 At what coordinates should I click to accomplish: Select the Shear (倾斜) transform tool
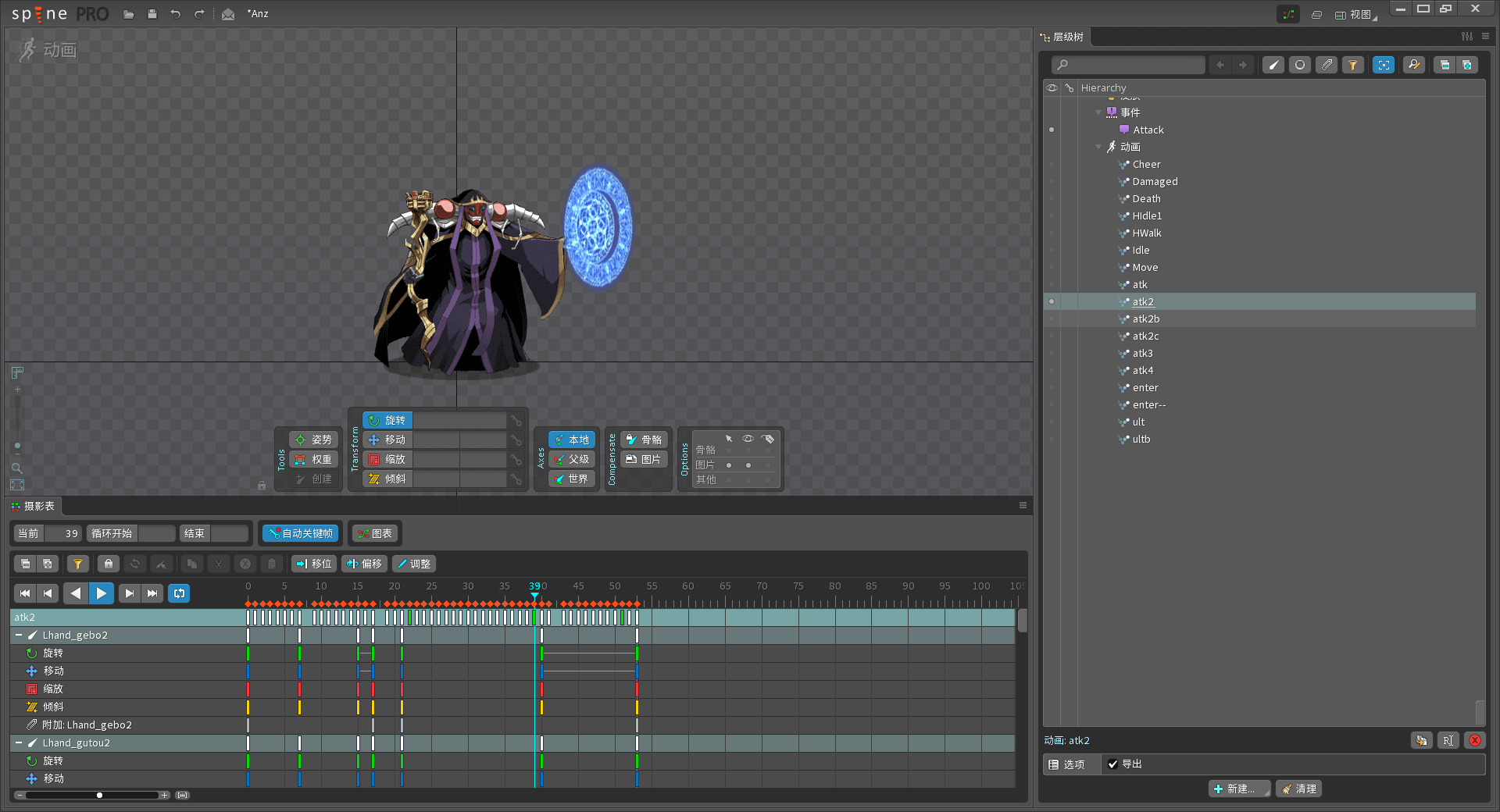click(387, 479)
